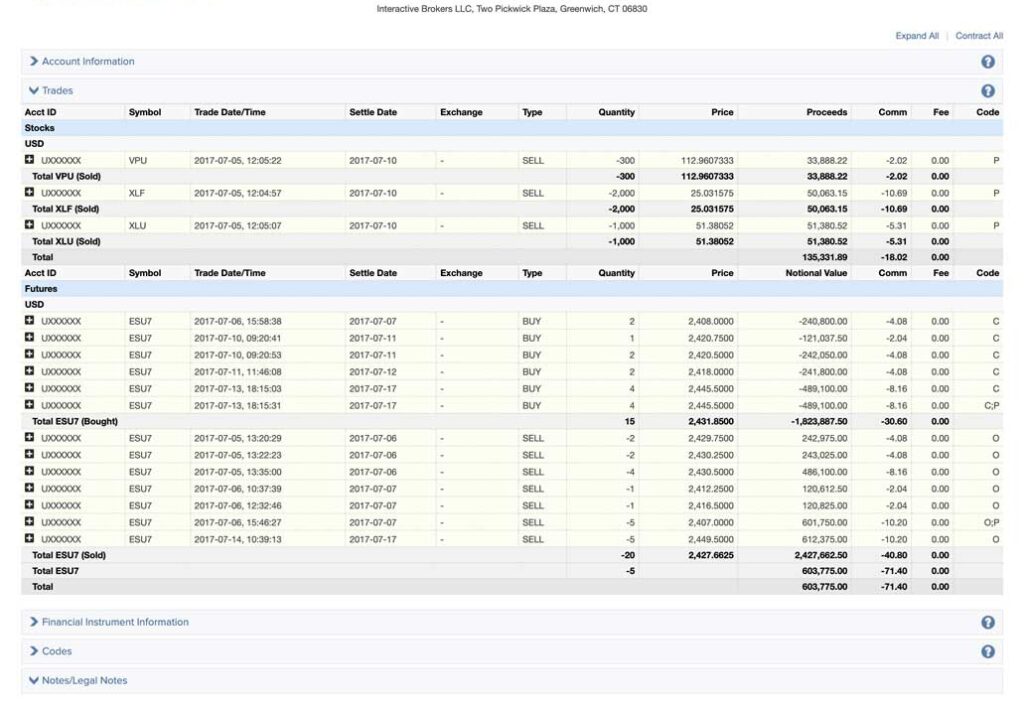The image size is (1024, 713).
Task: Expand the Codes section
Action: pos(56,651)
